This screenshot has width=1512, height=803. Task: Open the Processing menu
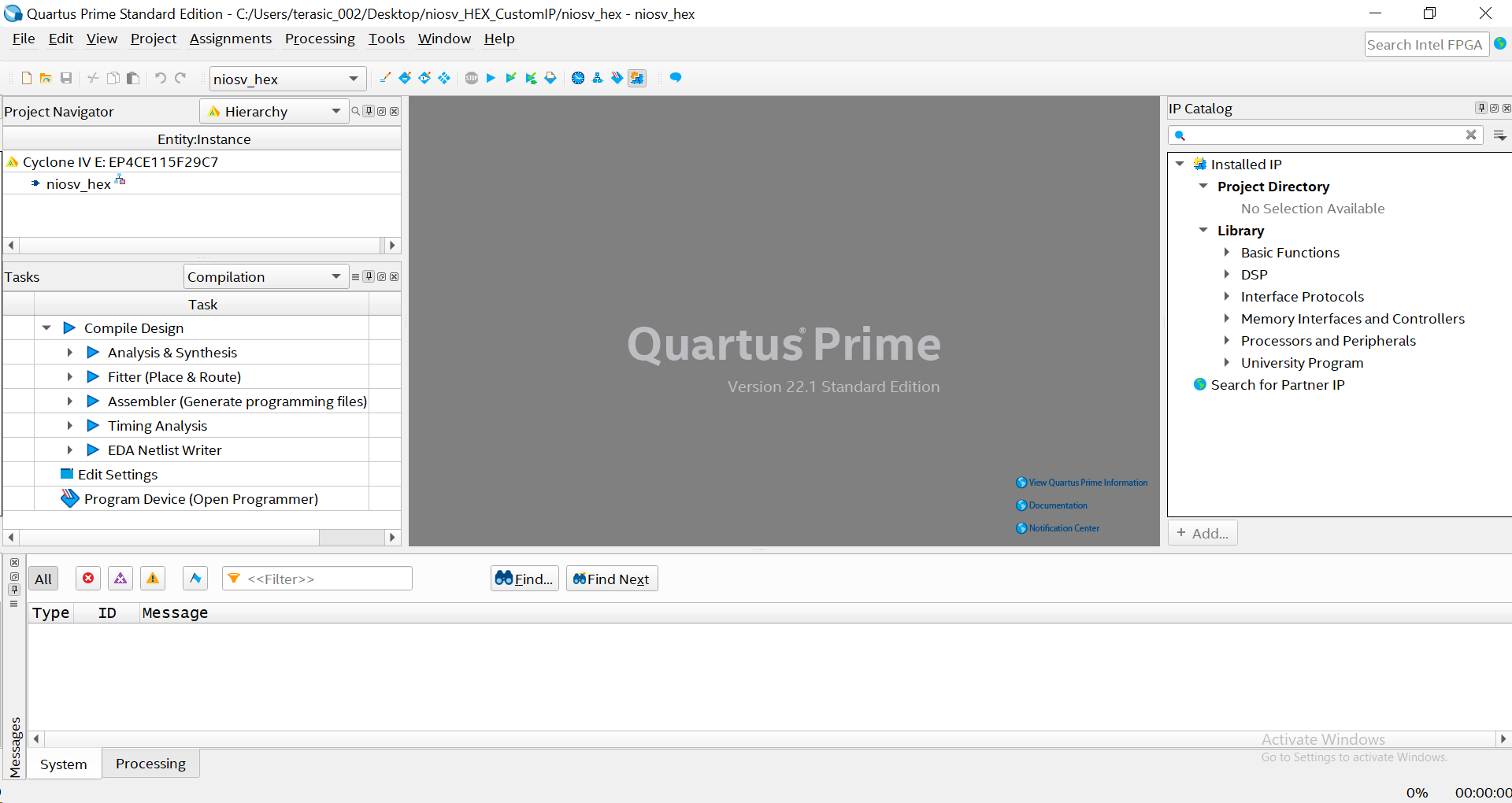320,39
